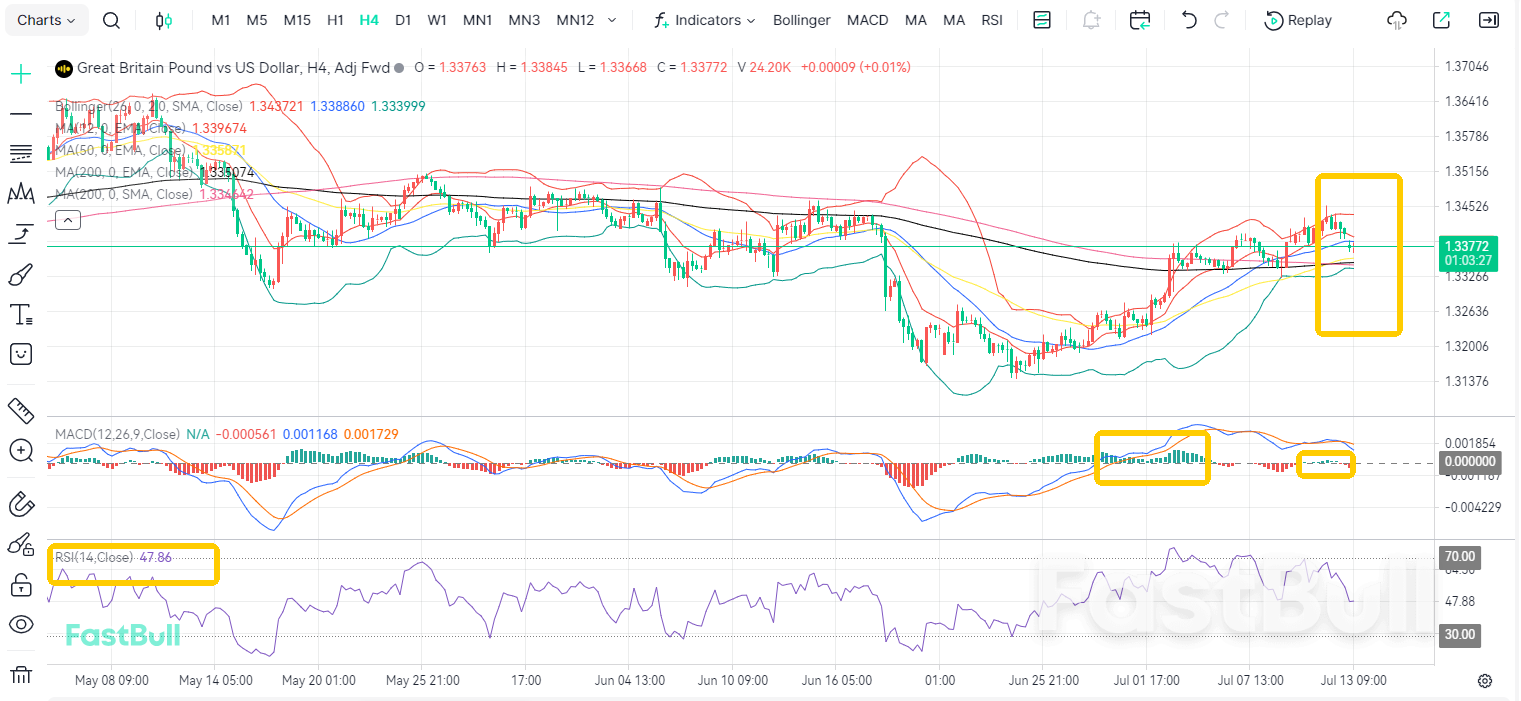Open the go-to-date calendar icon
1521x701 pixels.
pos(1140,20)
